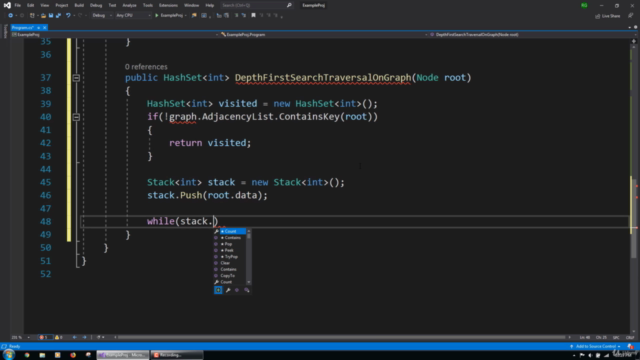Select starred TryPop in IntelliSense list

[230, 257]
